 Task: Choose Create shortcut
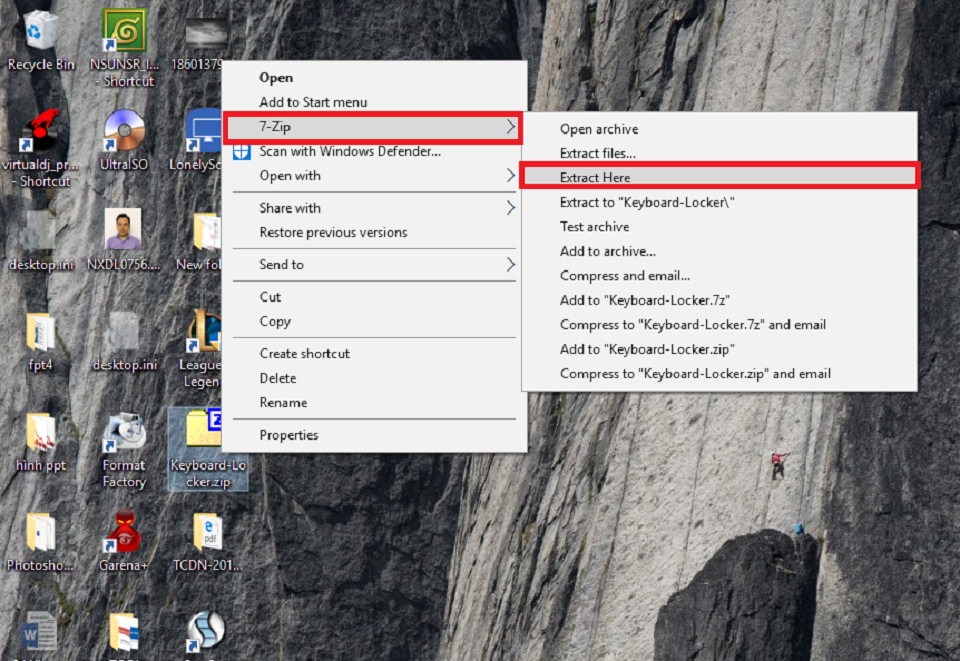pos(374,354)
